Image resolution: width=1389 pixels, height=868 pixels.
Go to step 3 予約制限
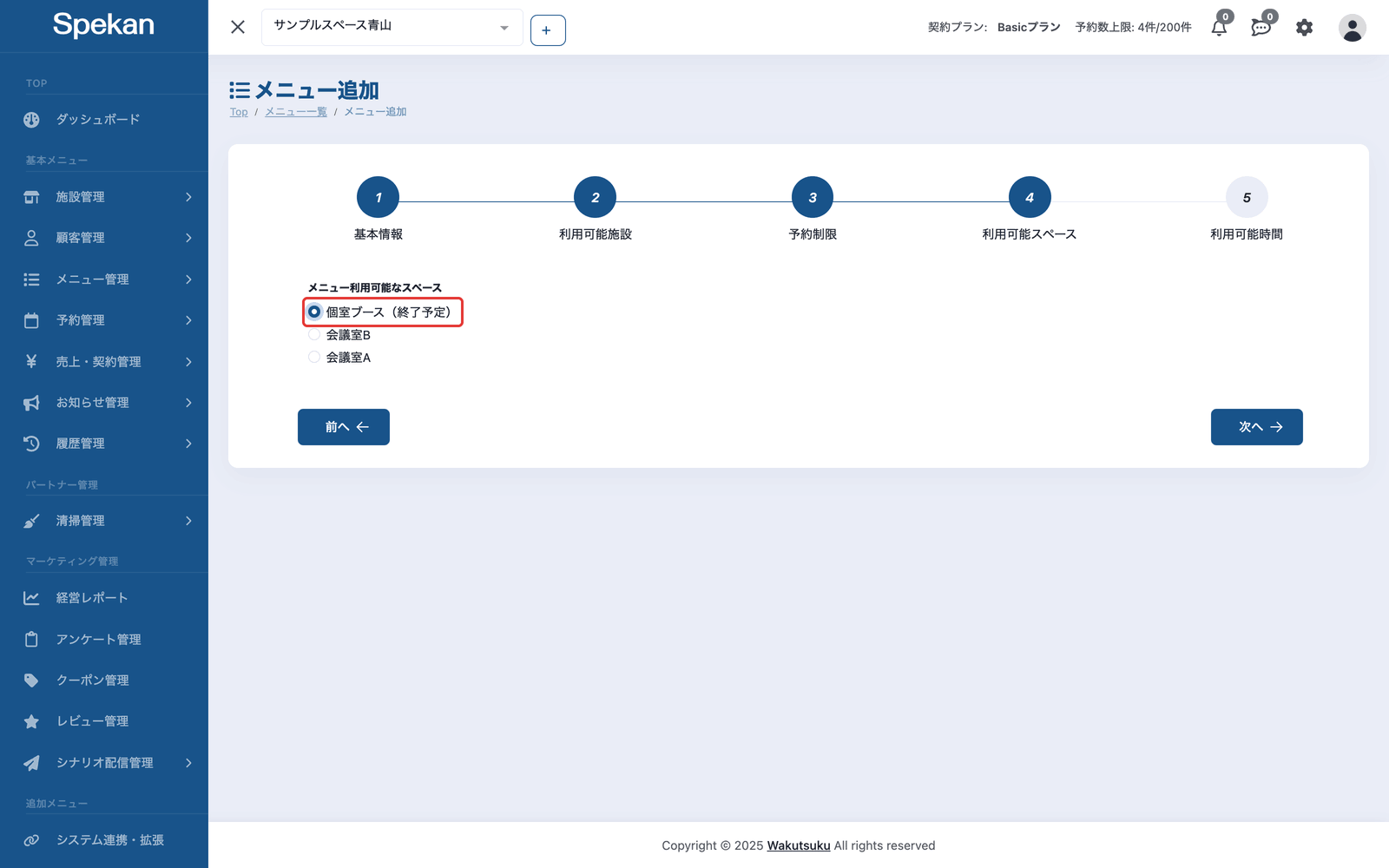[x=813, y=198]
